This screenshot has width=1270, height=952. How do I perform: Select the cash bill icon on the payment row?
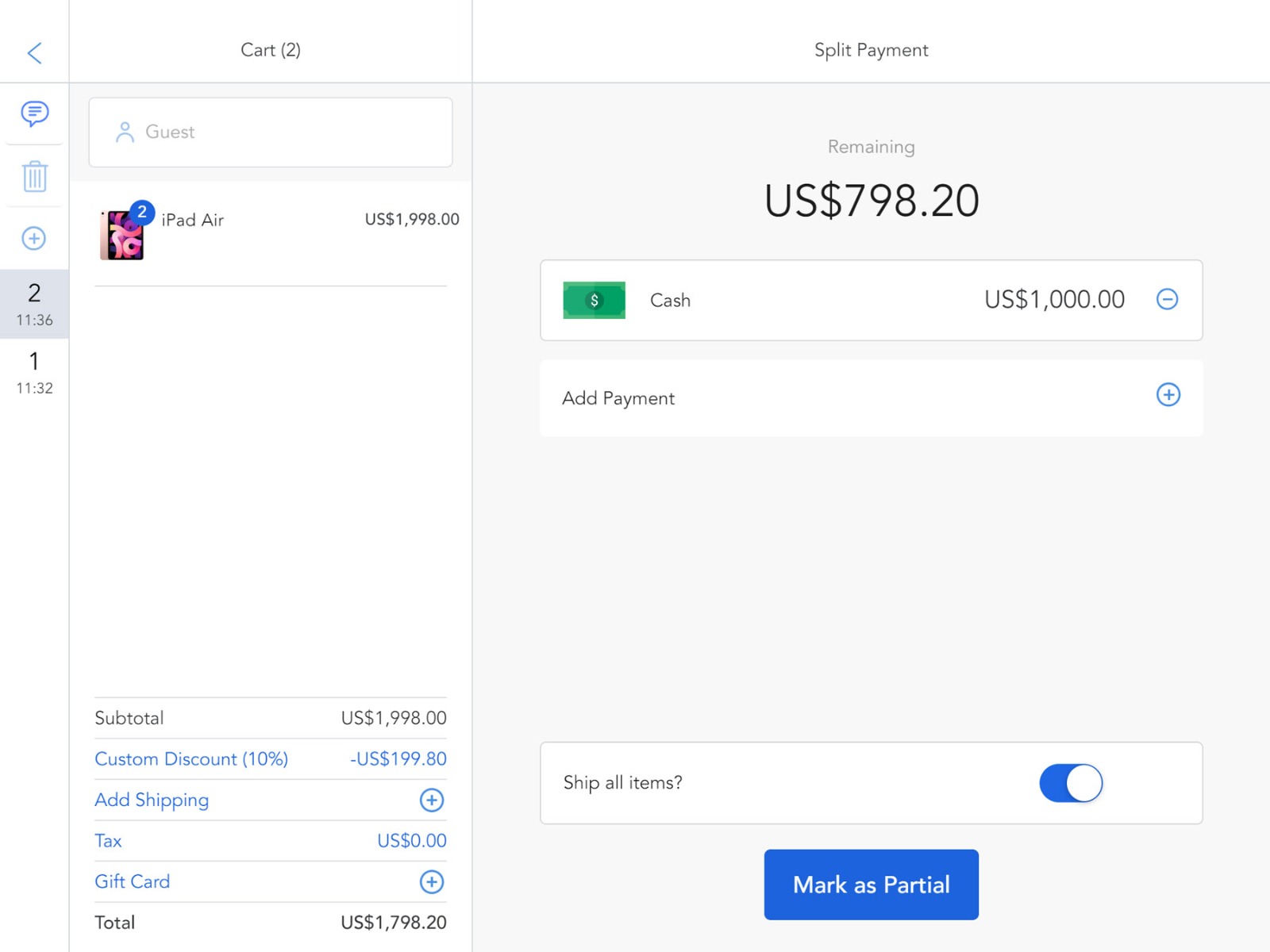tap(593, 300)
